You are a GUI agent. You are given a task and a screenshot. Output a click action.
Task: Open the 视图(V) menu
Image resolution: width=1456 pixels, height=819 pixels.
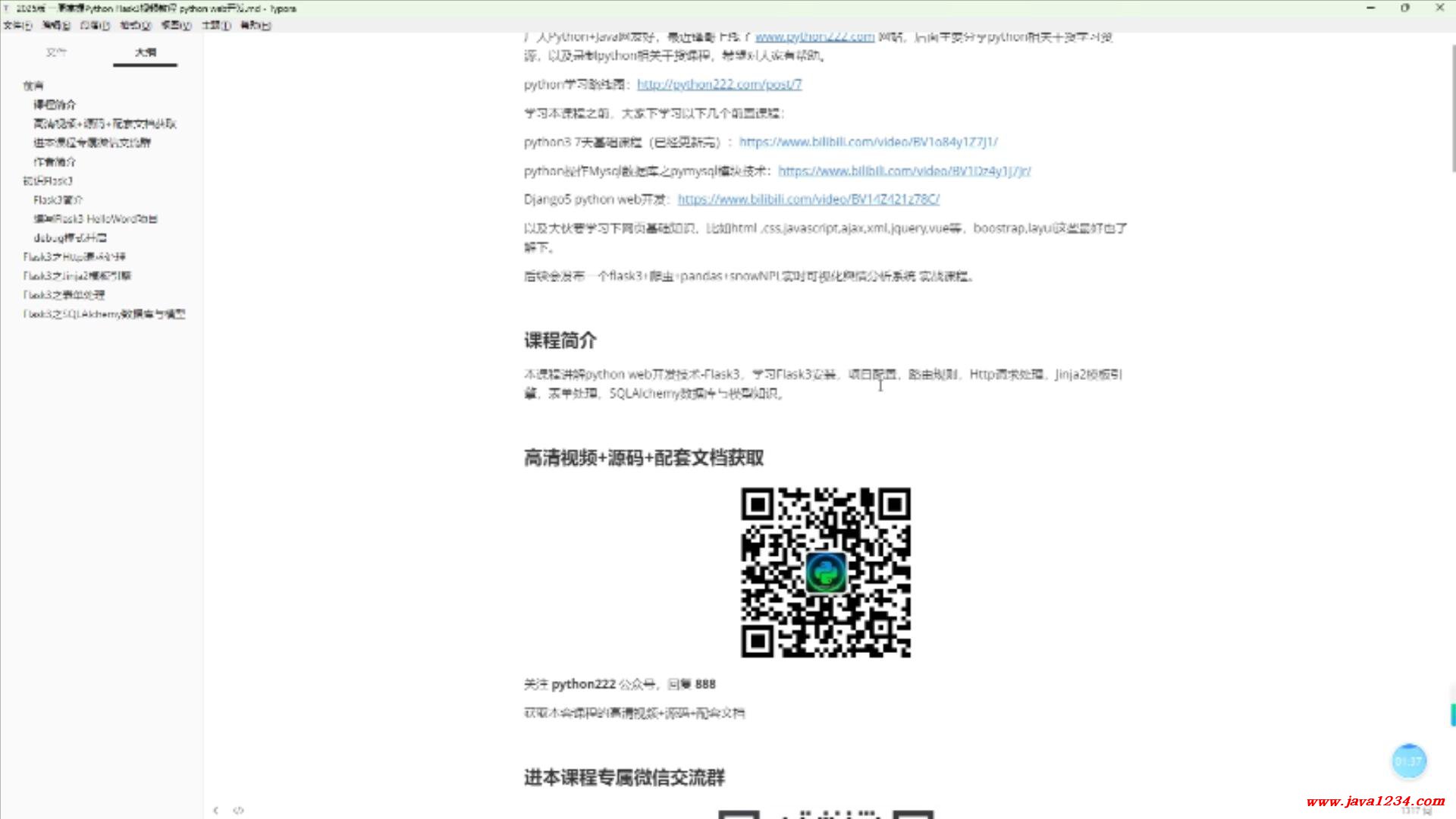(176, 25)
